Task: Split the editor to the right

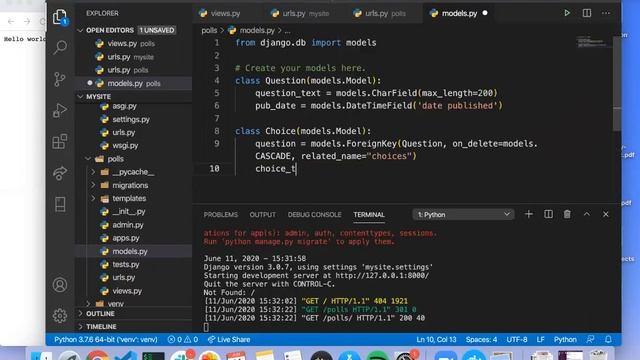Action: pos(587,13)
